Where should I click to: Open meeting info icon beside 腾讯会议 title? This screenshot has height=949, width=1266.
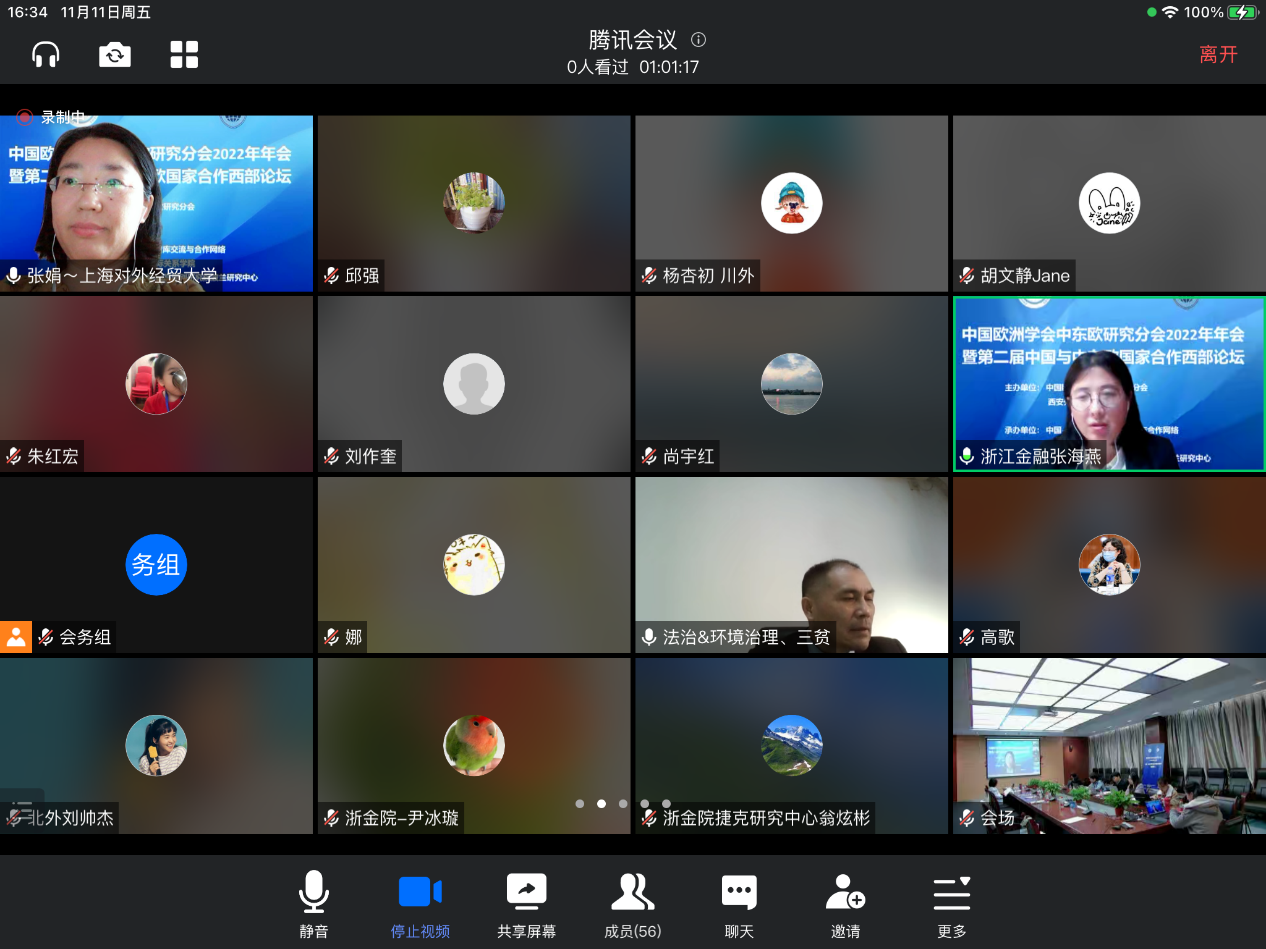coord(699,40)
